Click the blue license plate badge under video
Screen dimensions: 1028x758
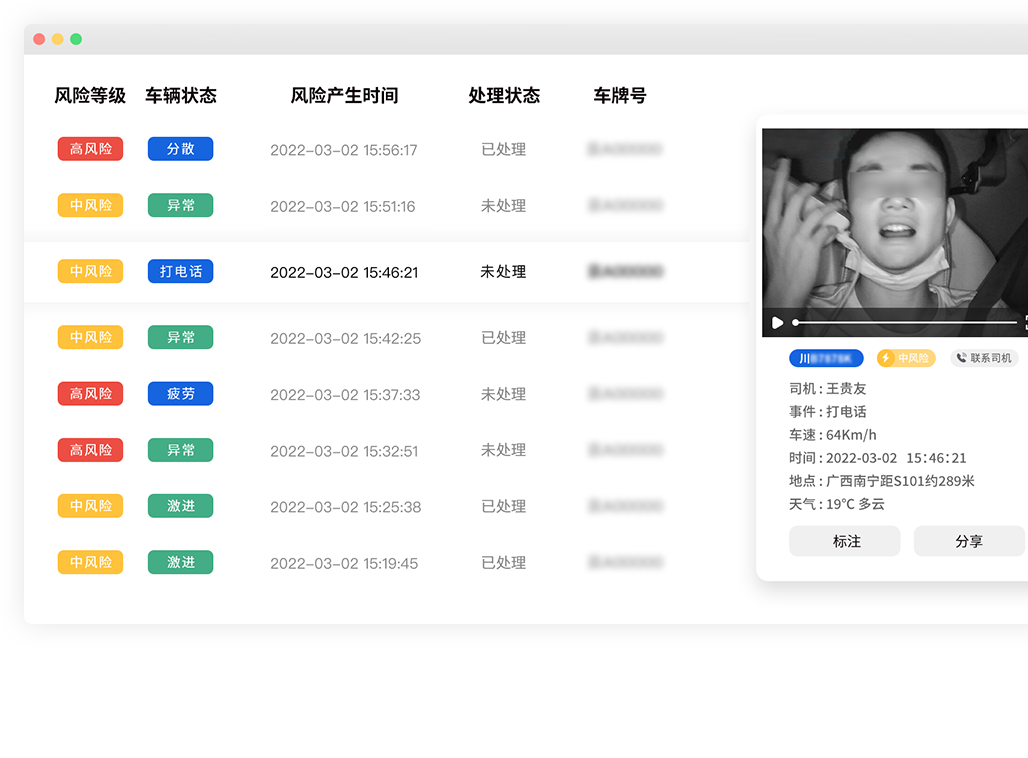[825, 358]
